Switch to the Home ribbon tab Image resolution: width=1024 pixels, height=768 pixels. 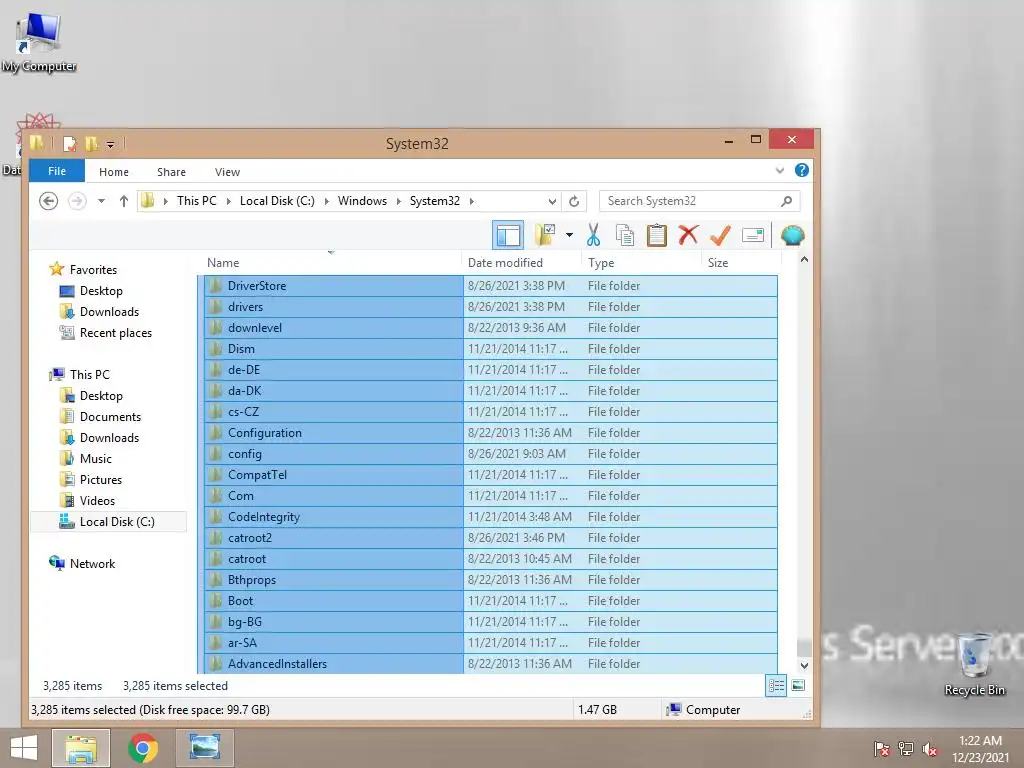click(114, 172)
